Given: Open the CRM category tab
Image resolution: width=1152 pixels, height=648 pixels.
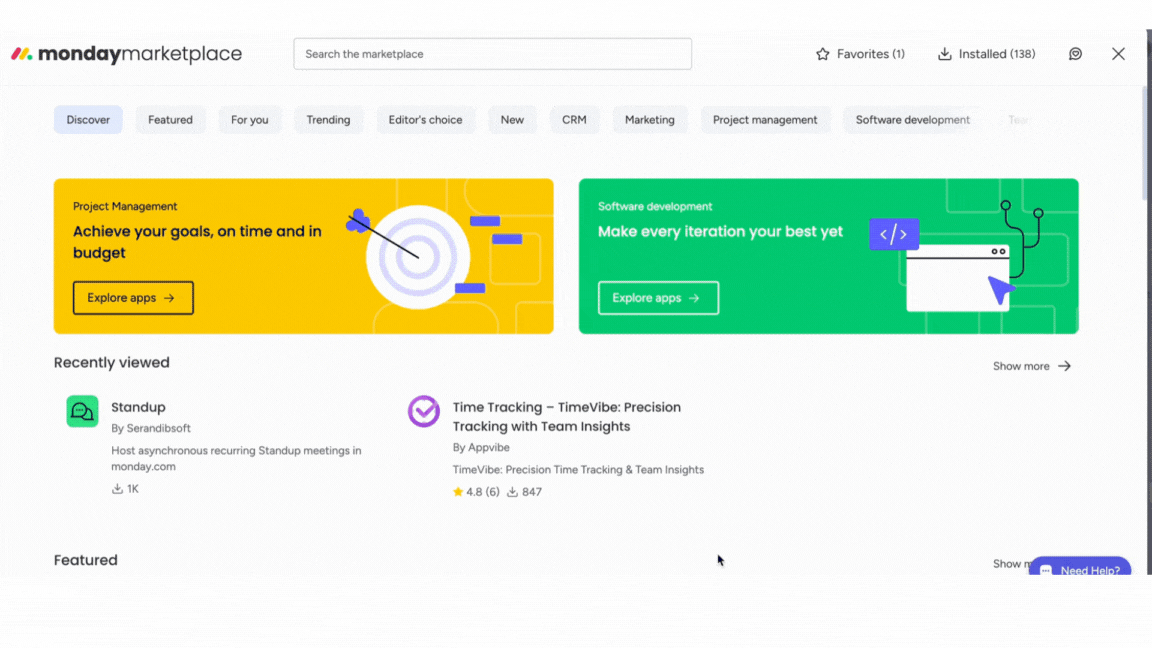Looking at the screenshot, I should tap(575, 120).
